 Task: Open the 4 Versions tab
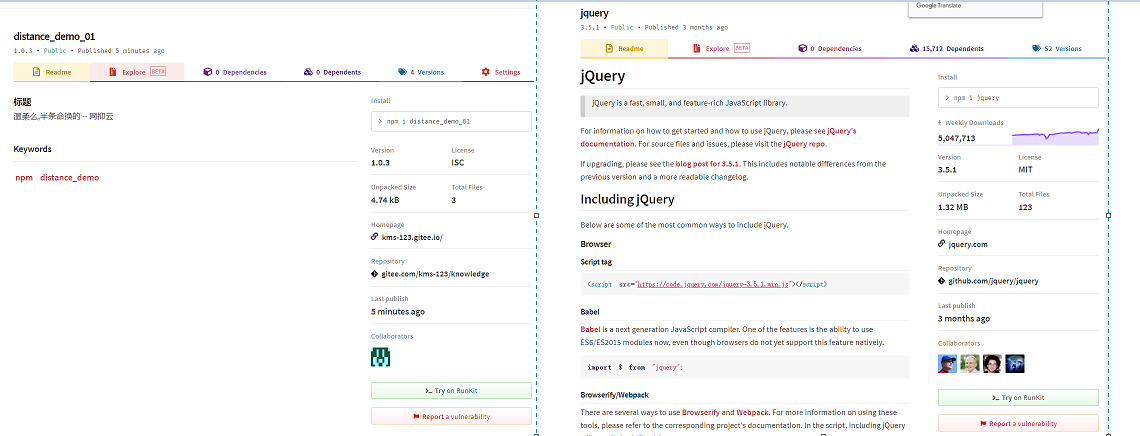tap(421, 72)
